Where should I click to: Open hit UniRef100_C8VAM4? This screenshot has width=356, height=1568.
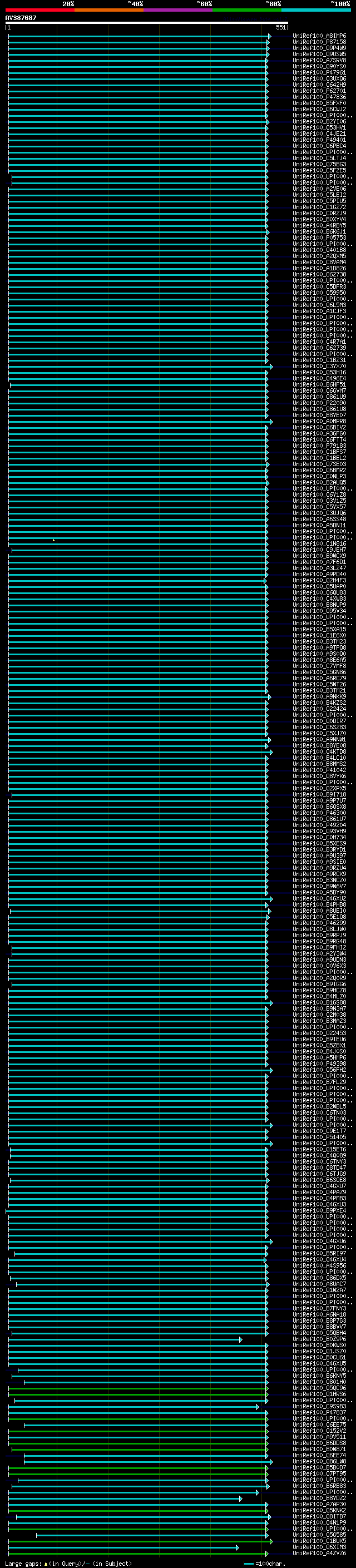pyautogui.click(x=319, y=262)
